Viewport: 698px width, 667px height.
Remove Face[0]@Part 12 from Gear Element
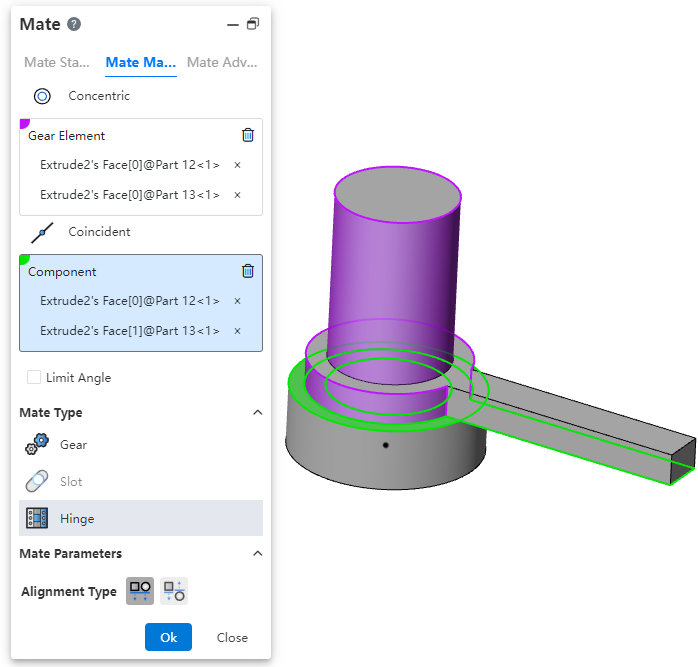(x=237, y=165)
